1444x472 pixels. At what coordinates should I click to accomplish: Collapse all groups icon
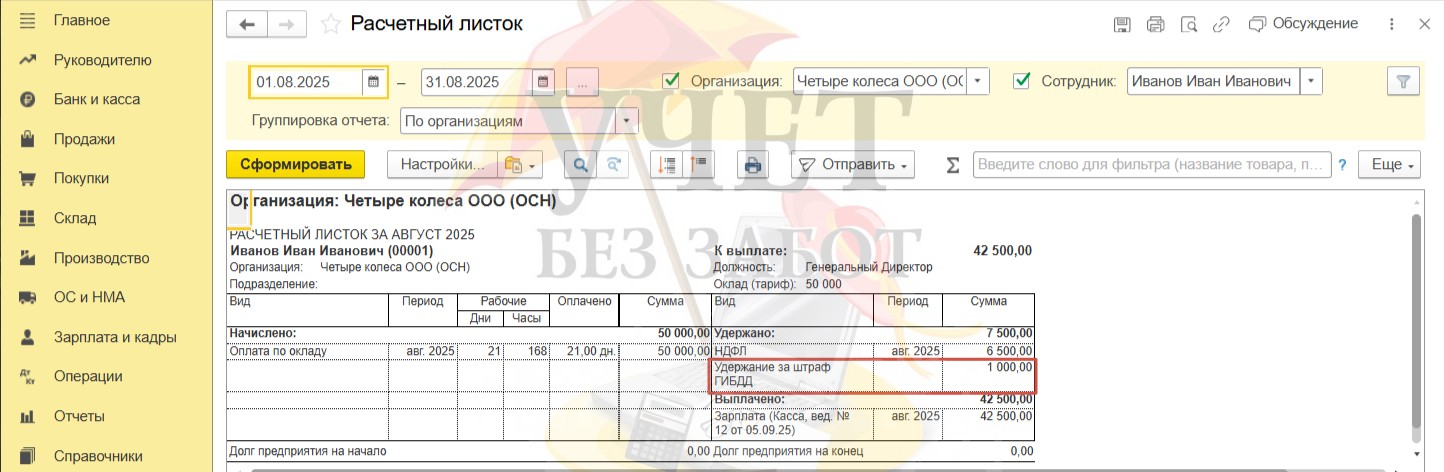(x=699, y=165)
